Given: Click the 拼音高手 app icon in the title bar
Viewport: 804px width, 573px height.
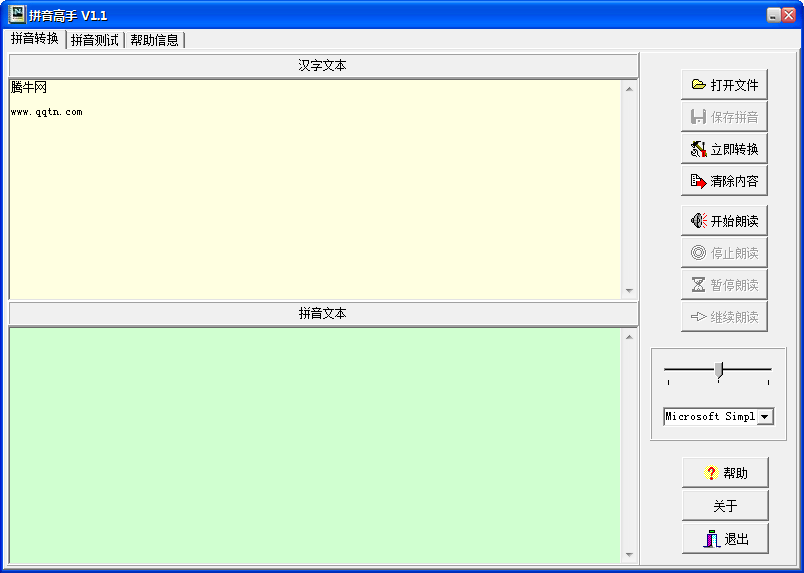Looking at the screenshot, I should pos(16,15).
